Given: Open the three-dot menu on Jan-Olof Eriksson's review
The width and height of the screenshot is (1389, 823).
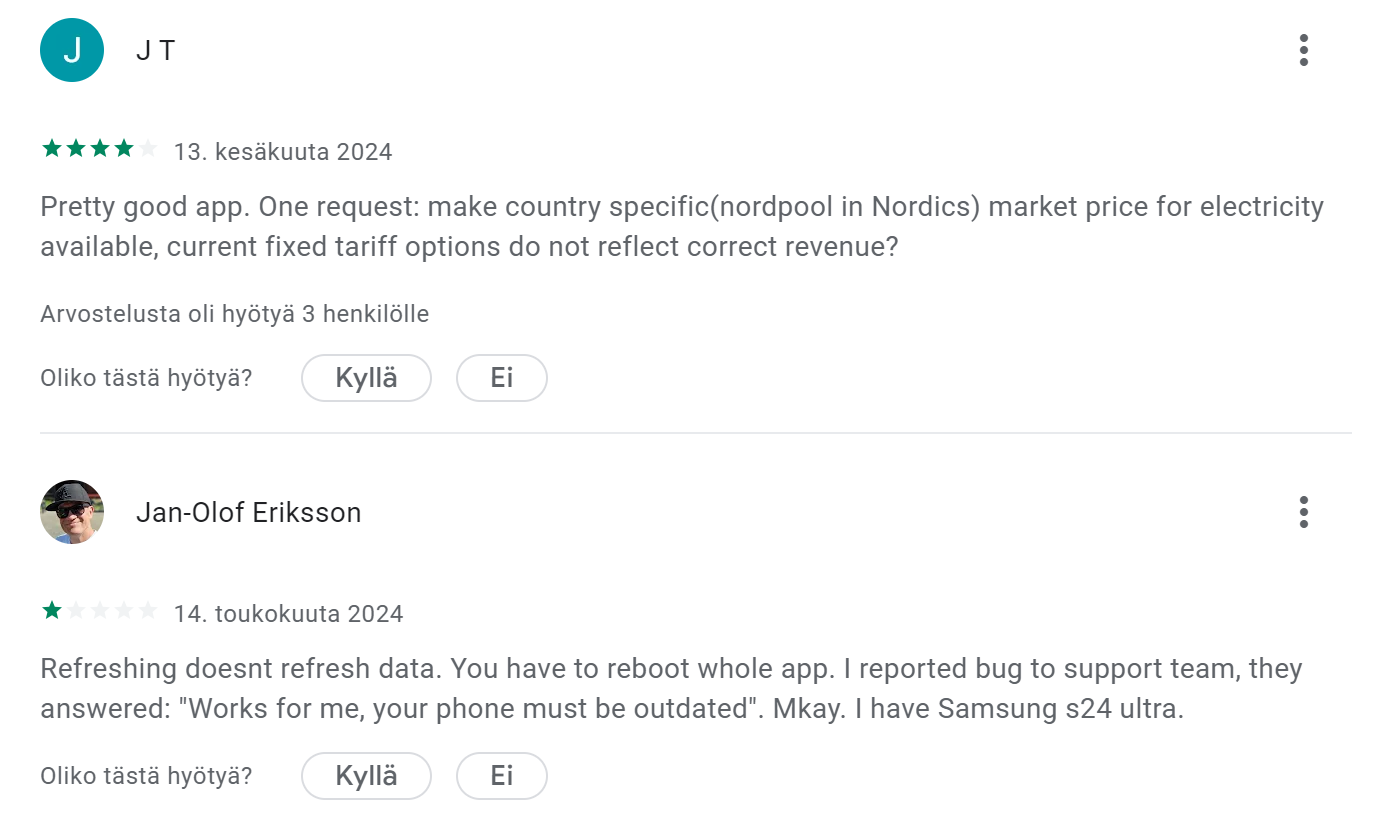Looking at the screenshot, I should (x=1303, y=512).
